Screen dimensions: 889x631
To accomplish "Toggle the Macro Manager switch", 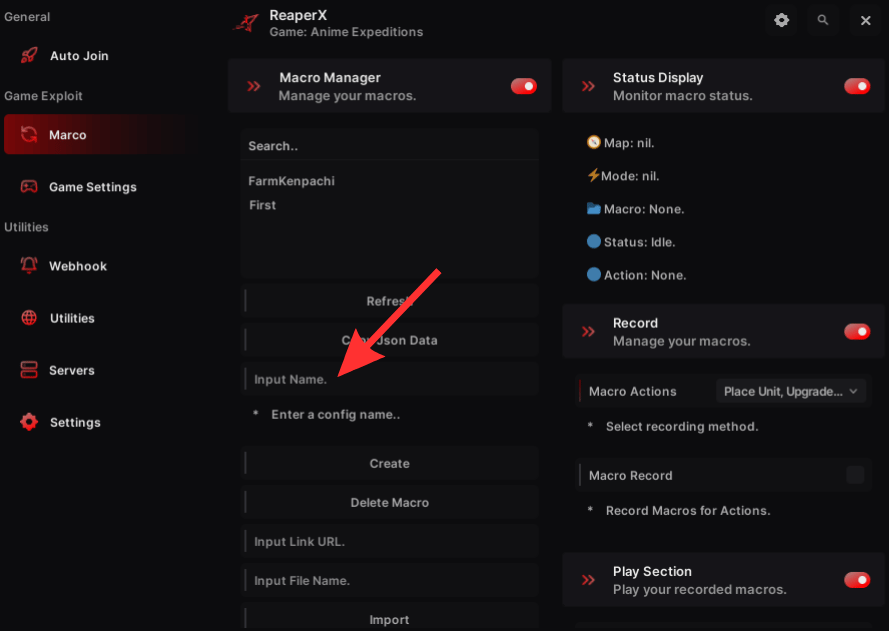I will pos(523,86).
